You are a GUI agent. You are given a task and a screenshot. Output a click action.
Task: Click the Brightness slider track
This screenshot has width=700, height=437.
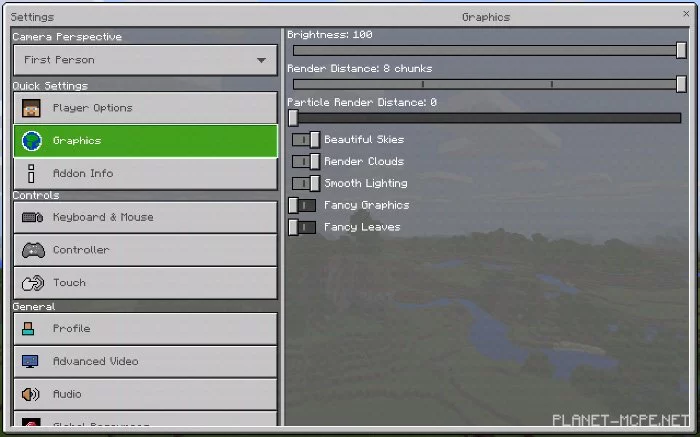pyautogui.click(x=485, y=50)
